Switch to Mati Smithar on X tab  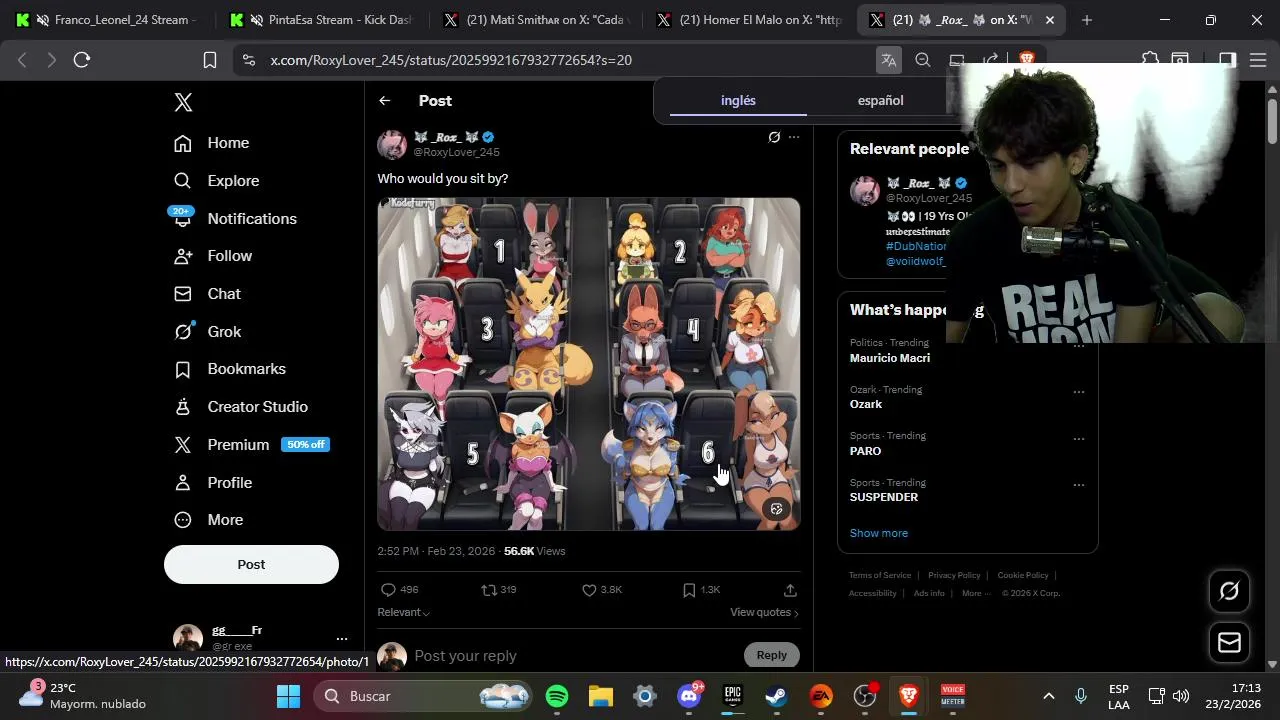[535, 20]
